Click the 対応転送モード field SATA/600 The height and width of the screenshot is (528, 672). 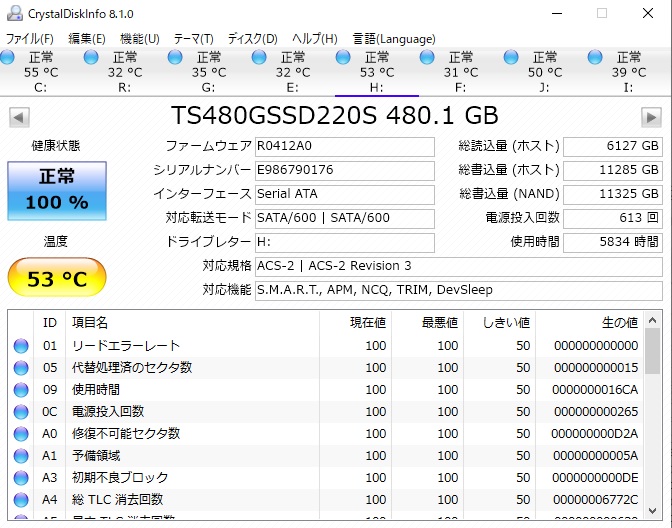tap(345, 218)
